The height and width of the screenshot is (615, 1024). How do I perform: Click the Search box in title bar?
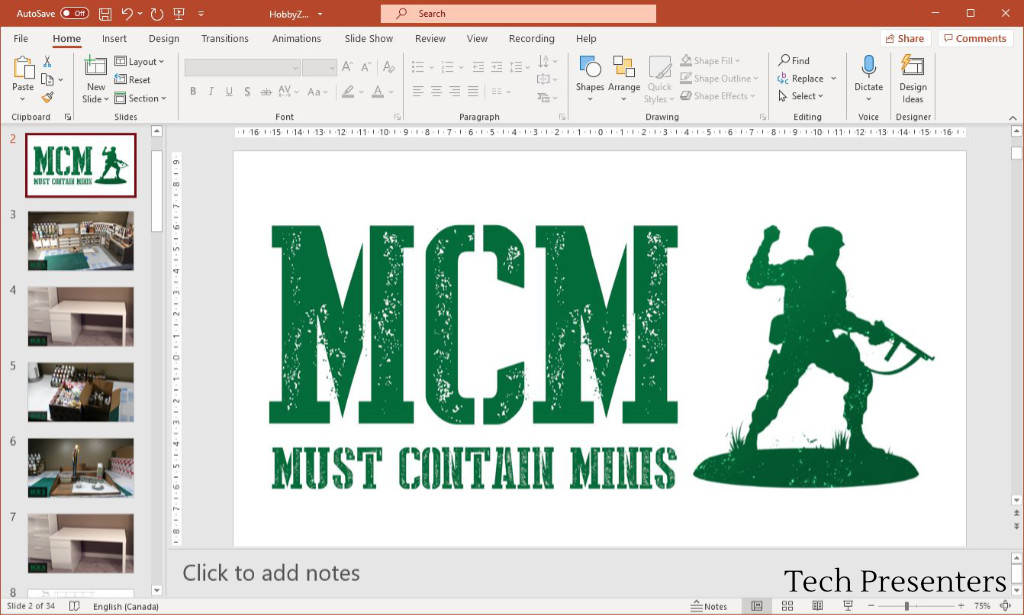tap(519, 13)
